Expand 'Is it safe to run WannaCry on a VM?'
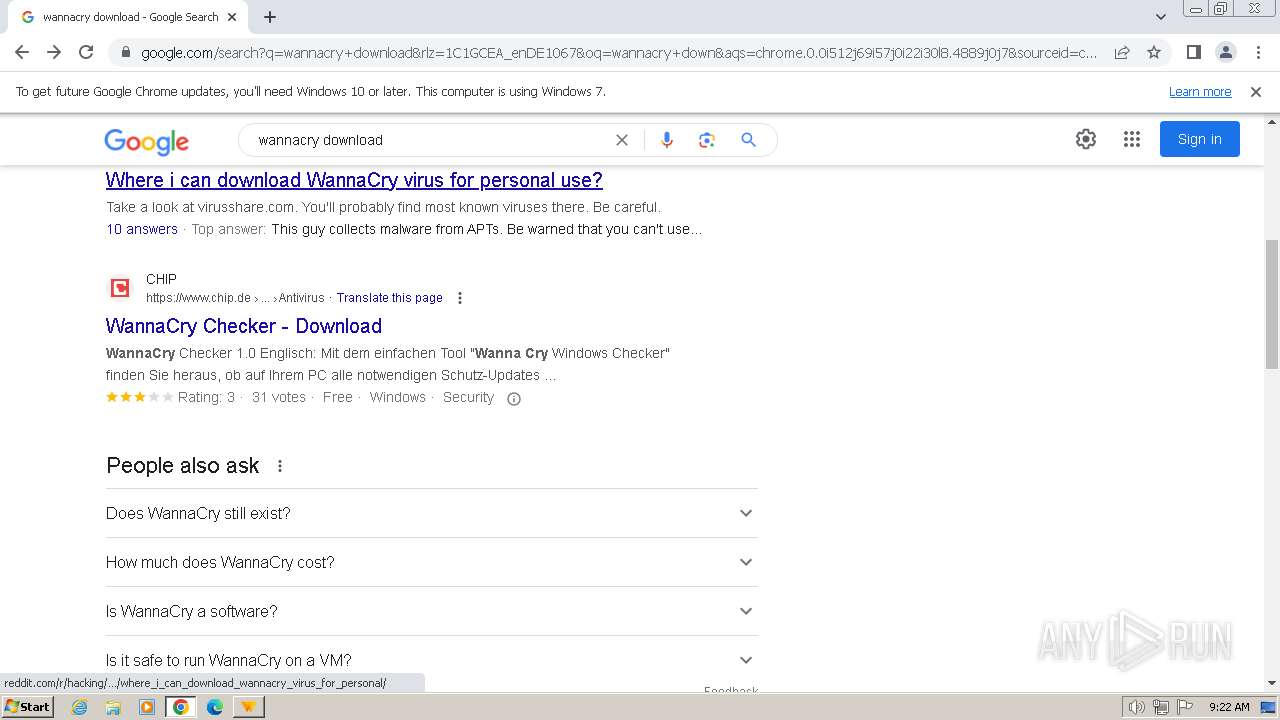Screen dimensions: 1280x720 432,660
